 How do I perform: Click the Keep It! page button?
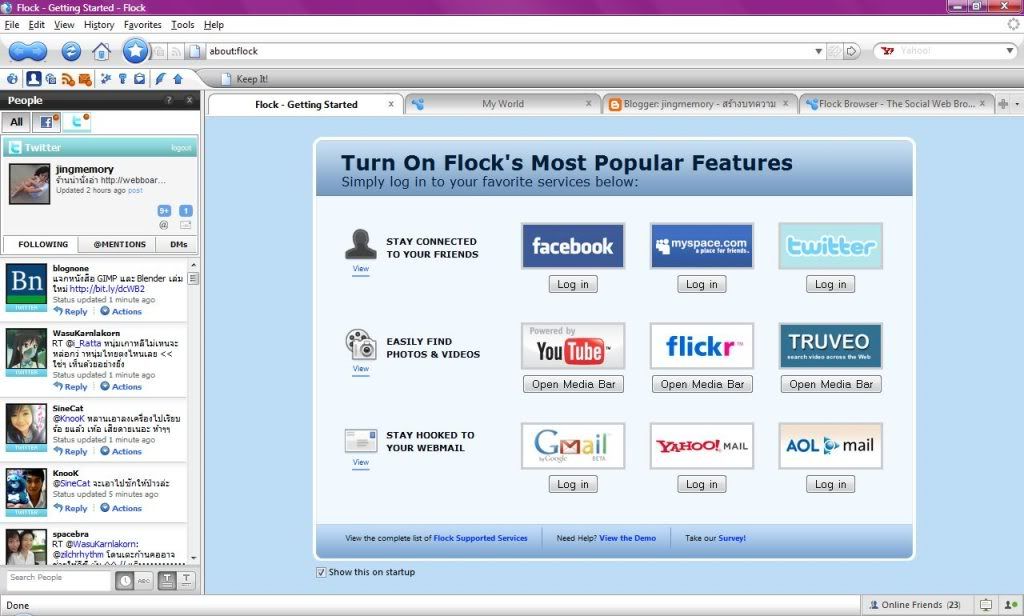[244, 79]
